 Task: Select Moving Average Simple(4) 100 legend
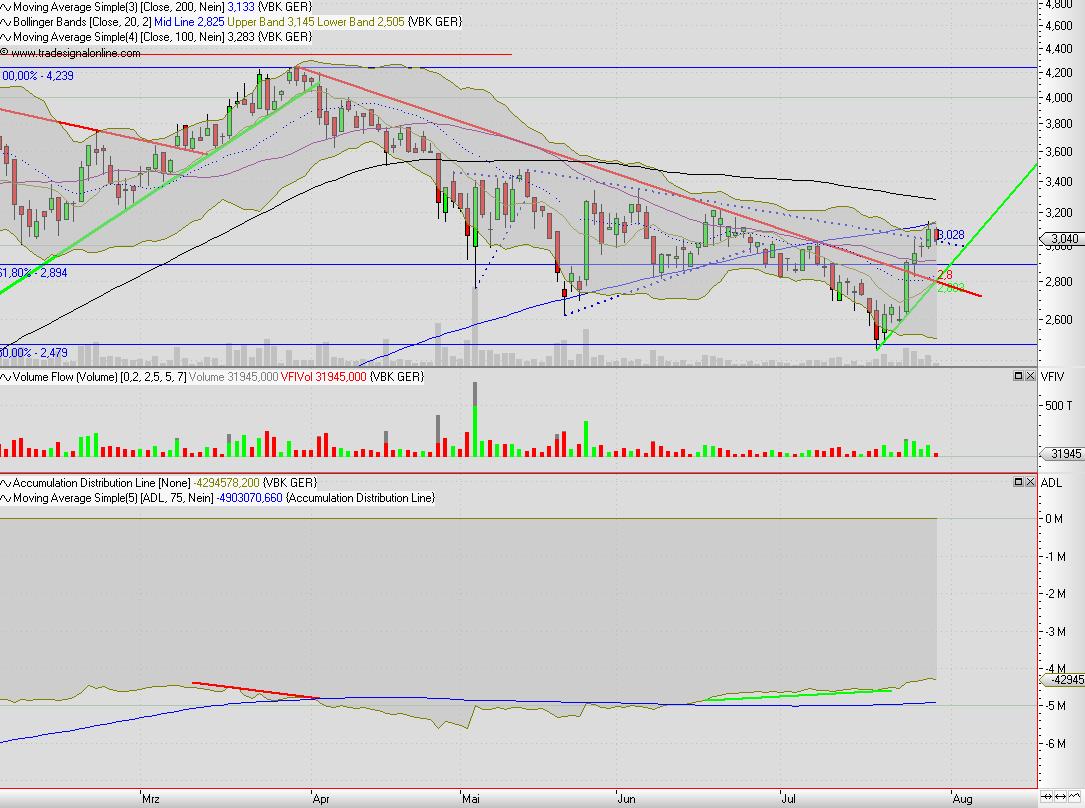(x=119, y=37)
